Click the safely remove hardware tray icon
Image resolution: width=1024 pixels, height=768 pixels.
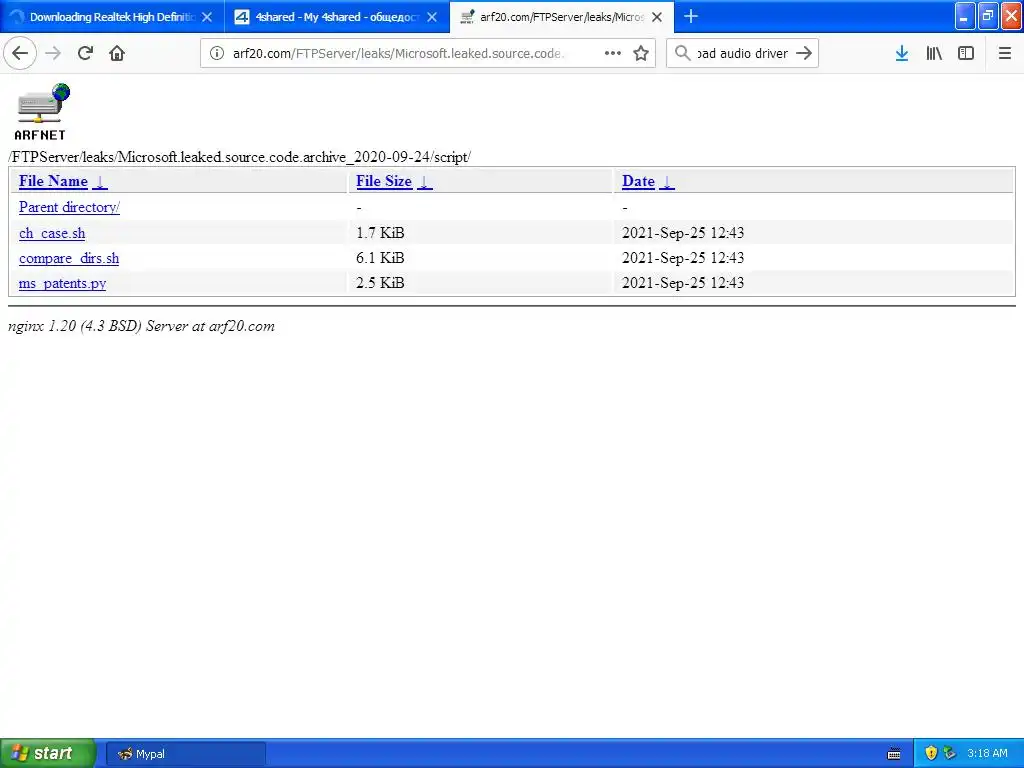pos(950,753)
